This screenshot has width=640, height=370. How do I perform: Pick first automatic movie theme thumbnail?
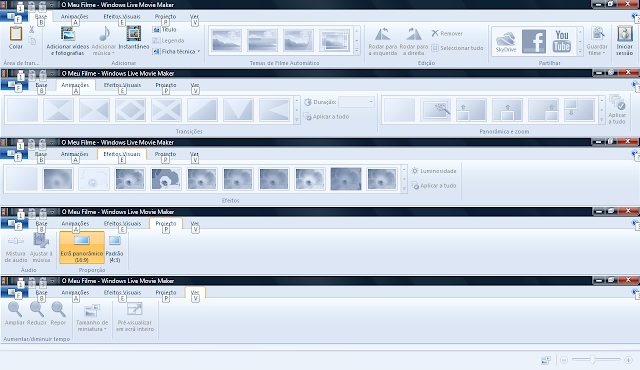coord(227,40)
